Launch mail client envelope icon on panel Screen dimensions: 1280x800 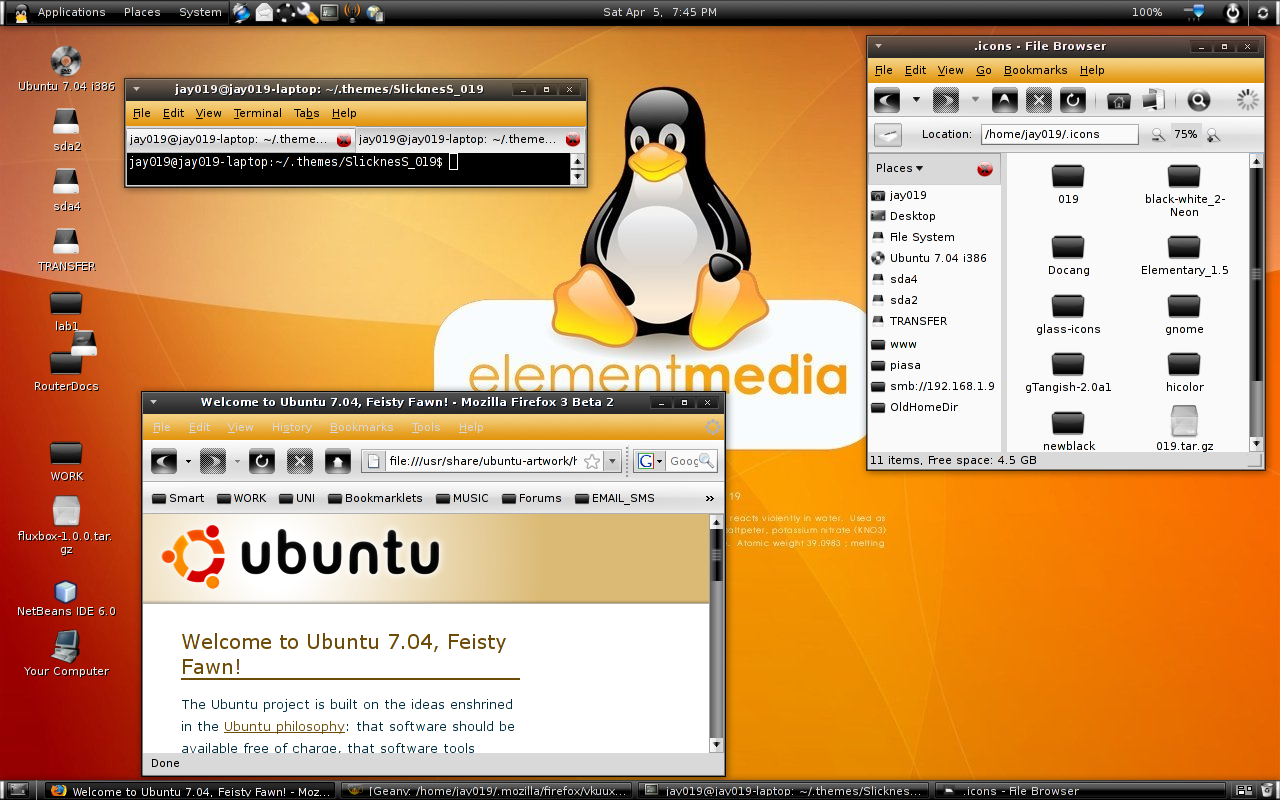click(x=263, y=12)
